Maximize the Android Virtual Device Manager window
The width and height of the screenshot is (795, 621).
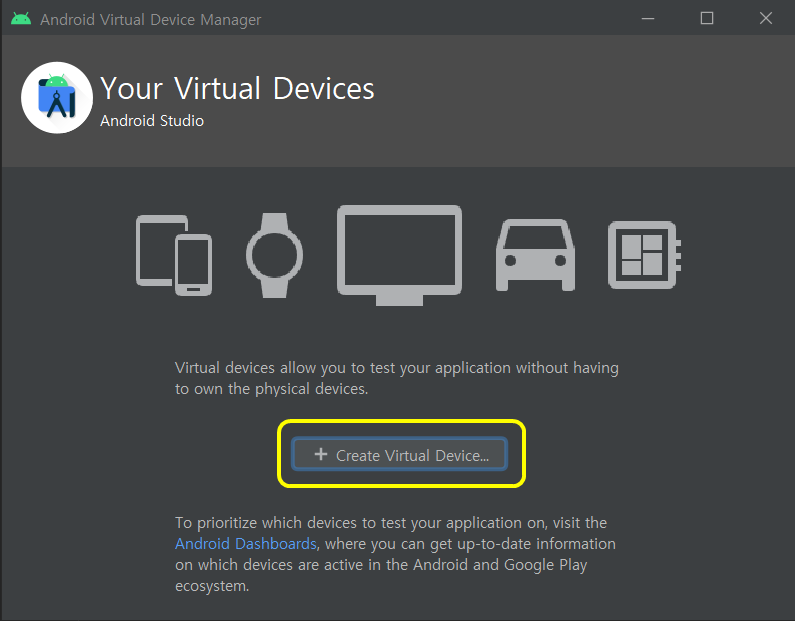coord(707,18)
